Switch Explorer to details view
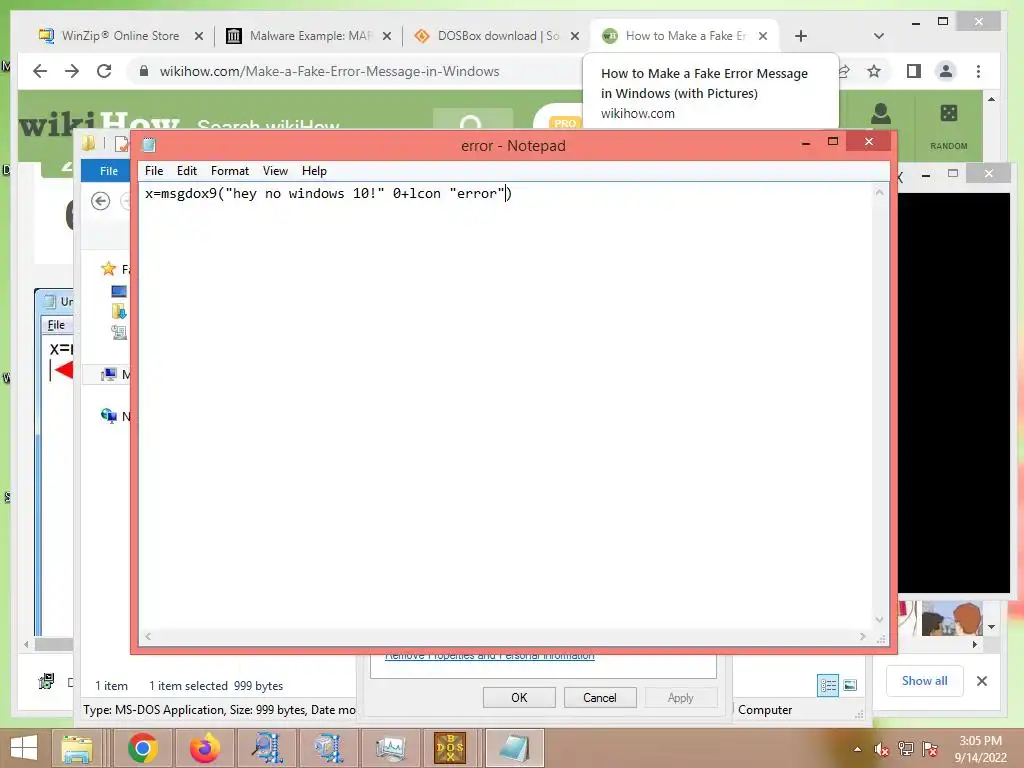Screen dimensions: 1024x768 pyautogui.click(x=828, y=685)
